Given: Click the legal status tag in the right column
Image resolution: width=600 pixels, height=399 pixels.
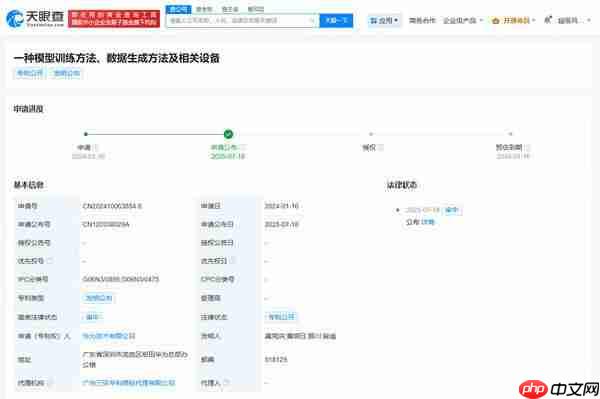Looking at the screenshot, I should tap(281, 317).
